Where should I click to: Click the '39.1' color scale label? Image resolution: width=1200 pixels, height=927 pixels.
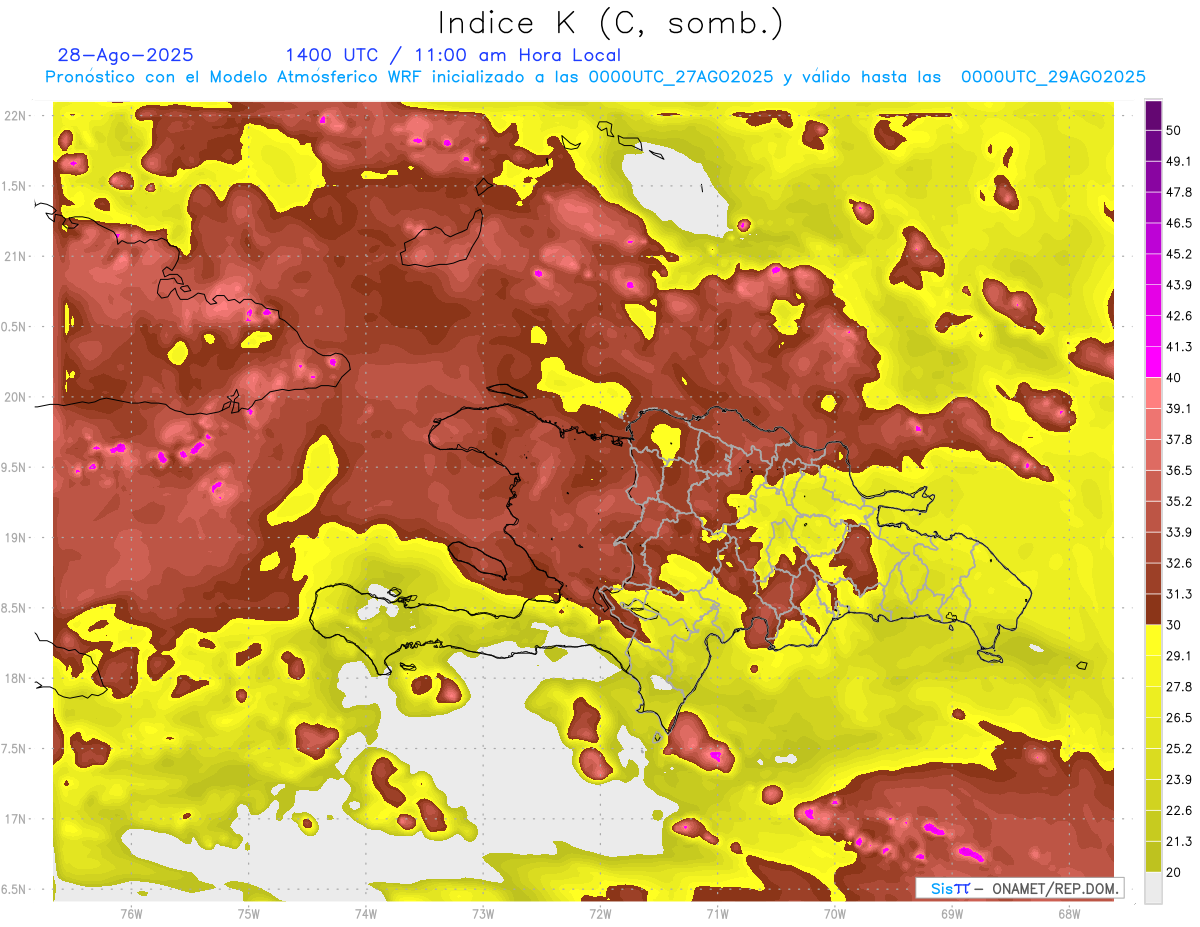[1179, 409]
